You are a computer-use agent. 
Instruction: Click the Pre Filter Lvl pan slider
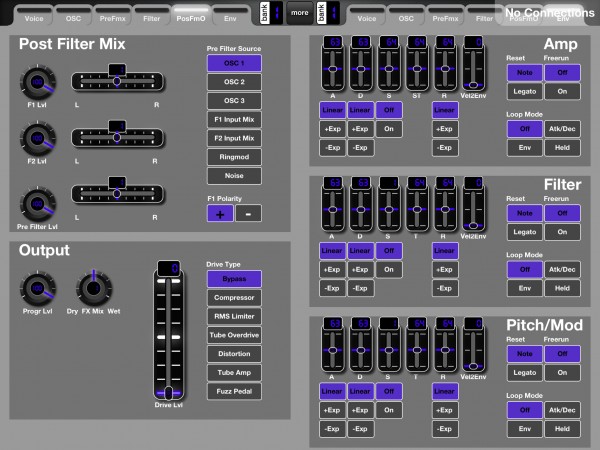(117, 194)
